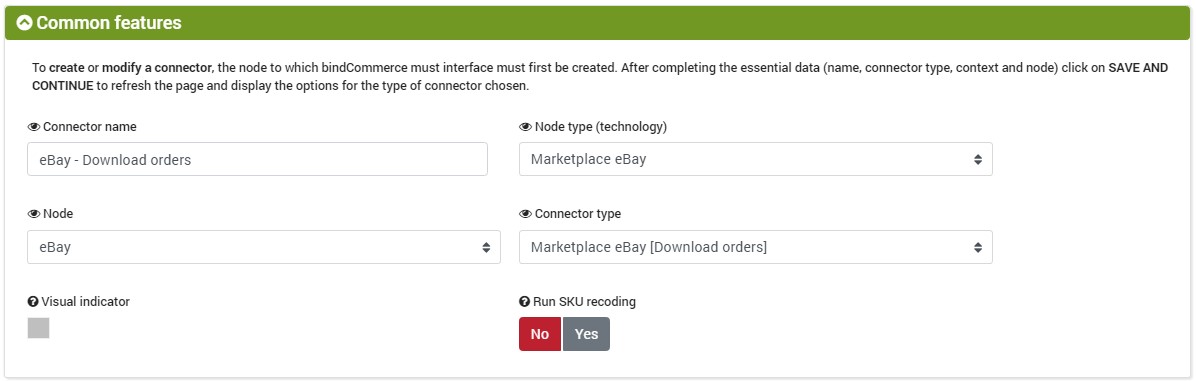Click the Visual indicator label text
This screenshot has width=1196, height=381.
click(x=85, y=302)
